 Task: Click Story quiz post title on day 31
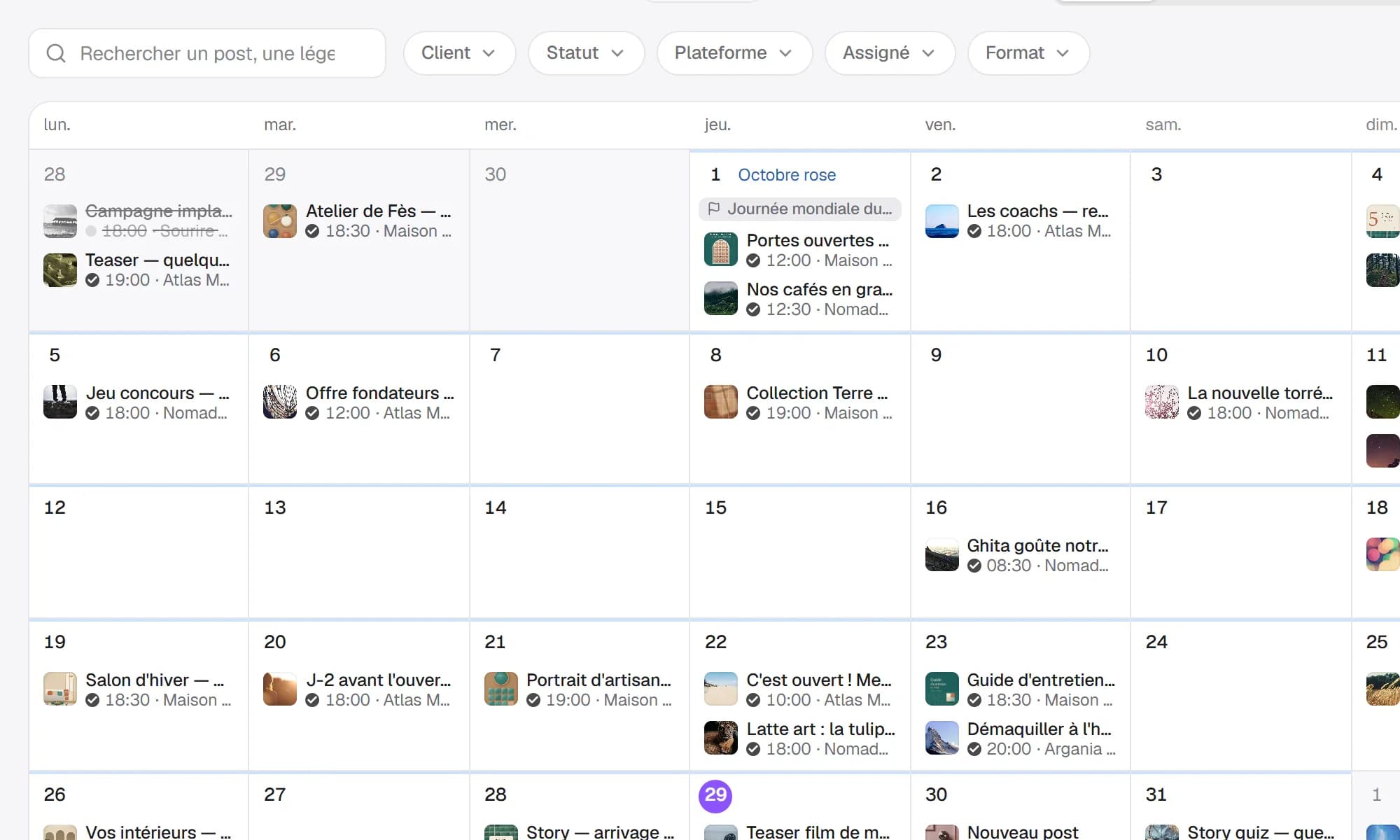pyautogui.click(x=1261, y=832)
